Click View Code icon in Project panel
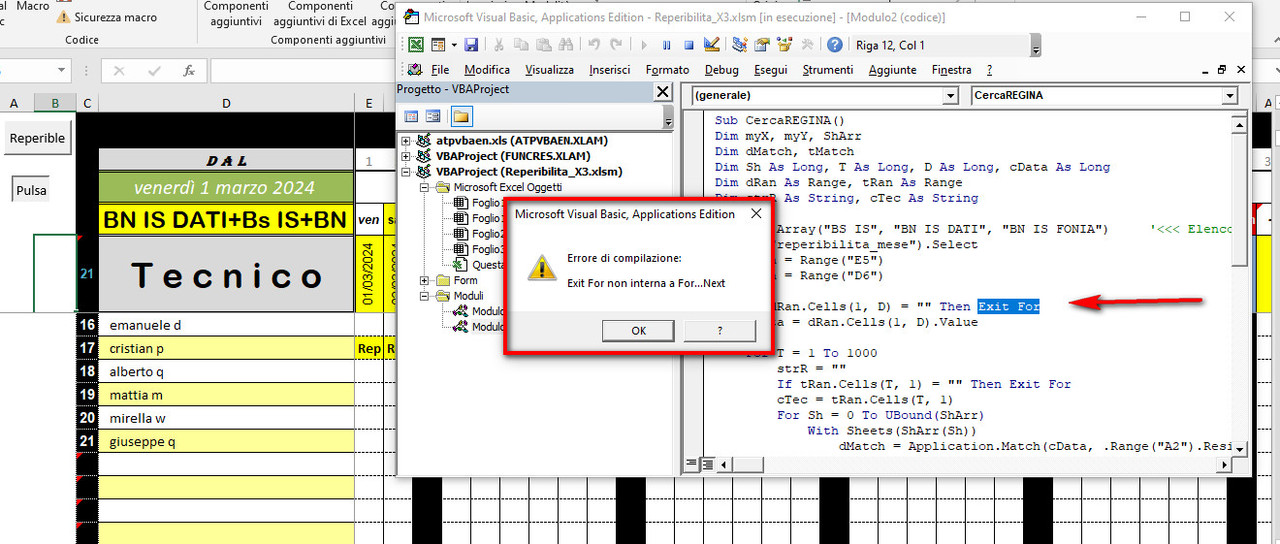Screen dimensions: 1280x544 click(x=411, y=116)
